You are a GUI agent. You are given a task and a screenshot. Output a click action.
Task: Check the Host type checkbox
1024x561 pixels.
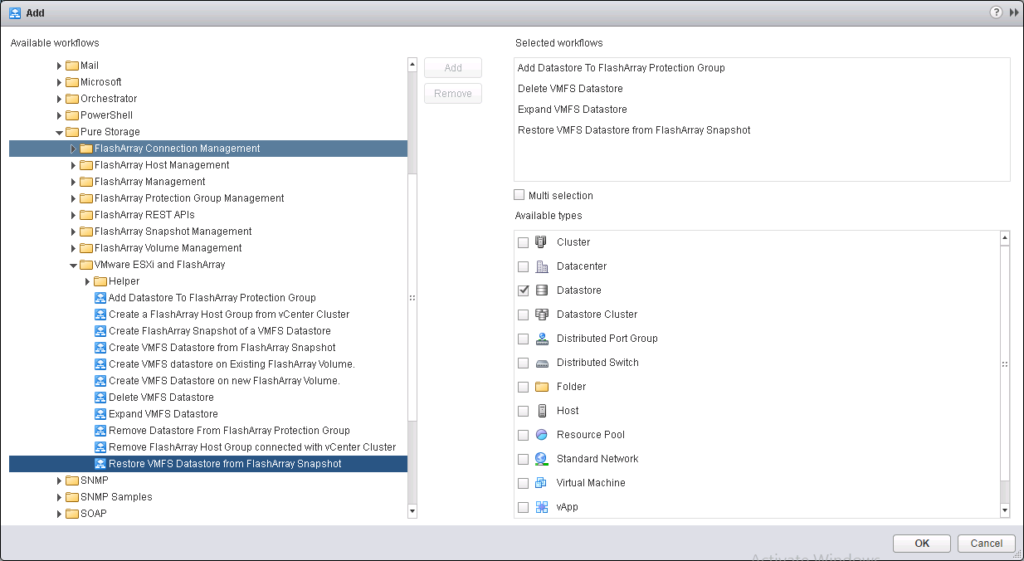[x=523, y=411]
